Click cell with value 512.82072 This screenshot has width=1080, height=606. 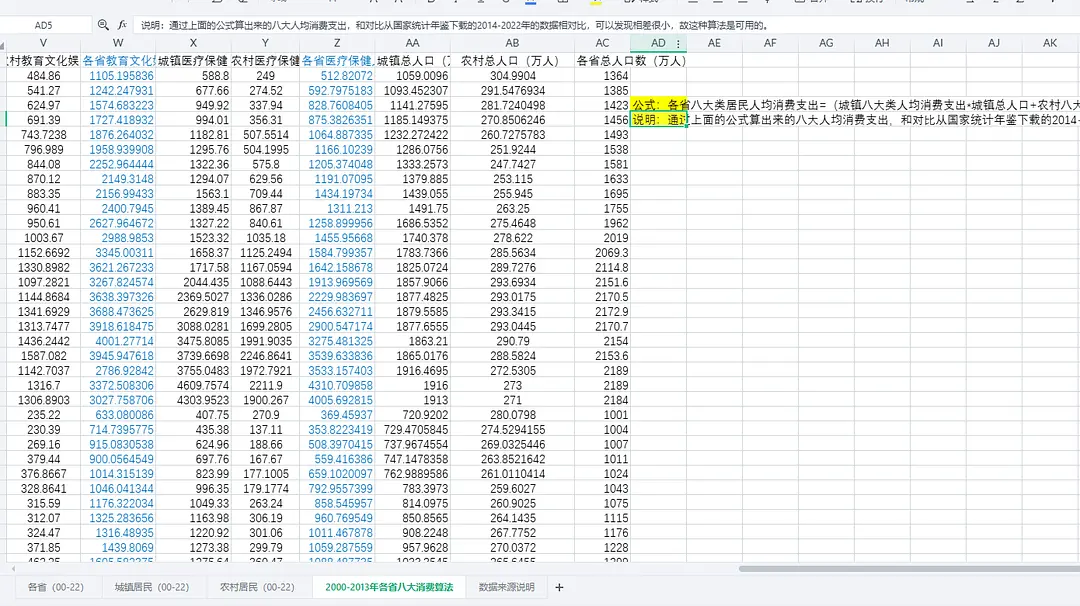337,76
